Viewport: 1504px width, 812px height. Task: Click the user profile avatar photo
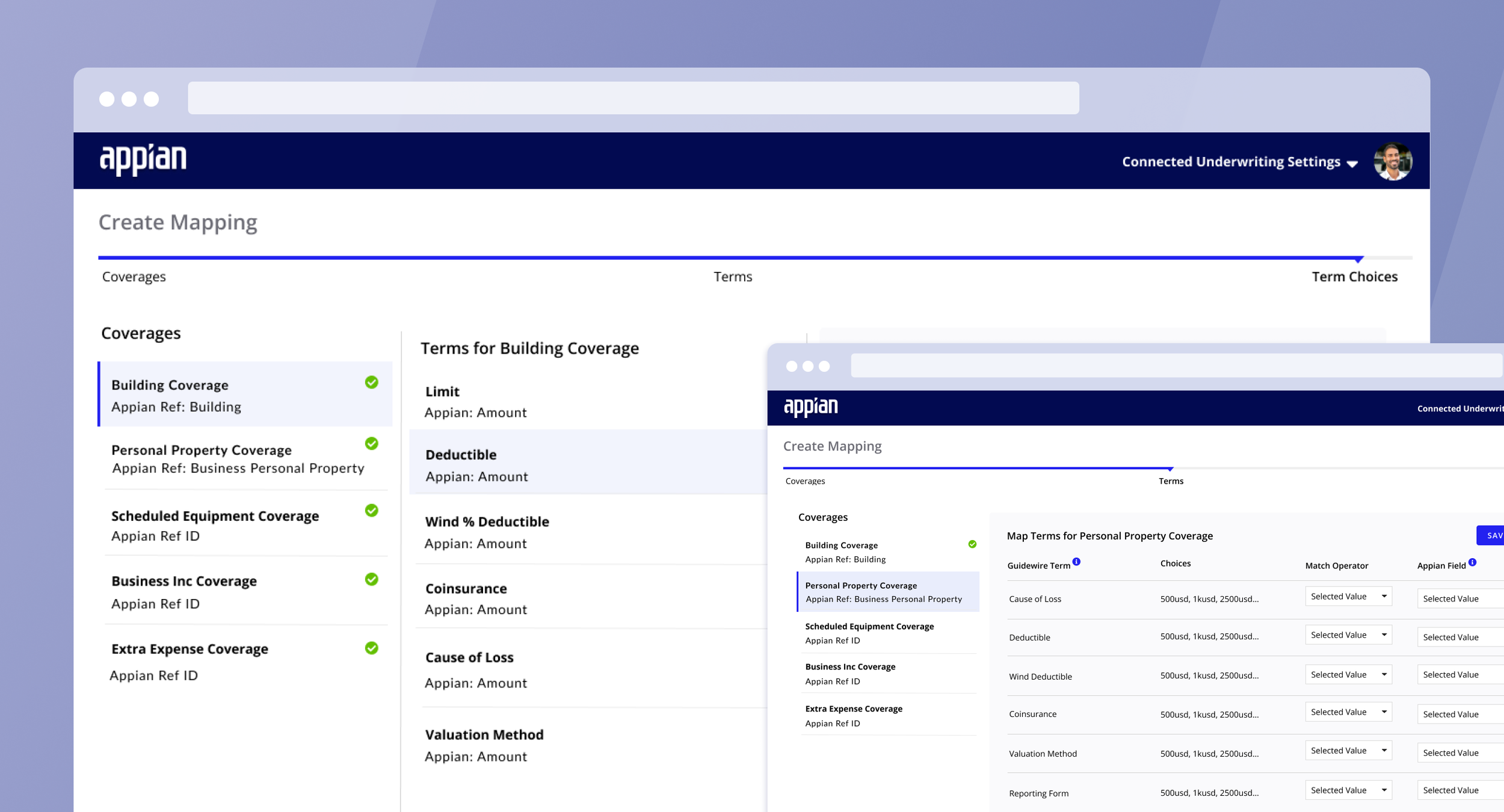point(1393,161)
